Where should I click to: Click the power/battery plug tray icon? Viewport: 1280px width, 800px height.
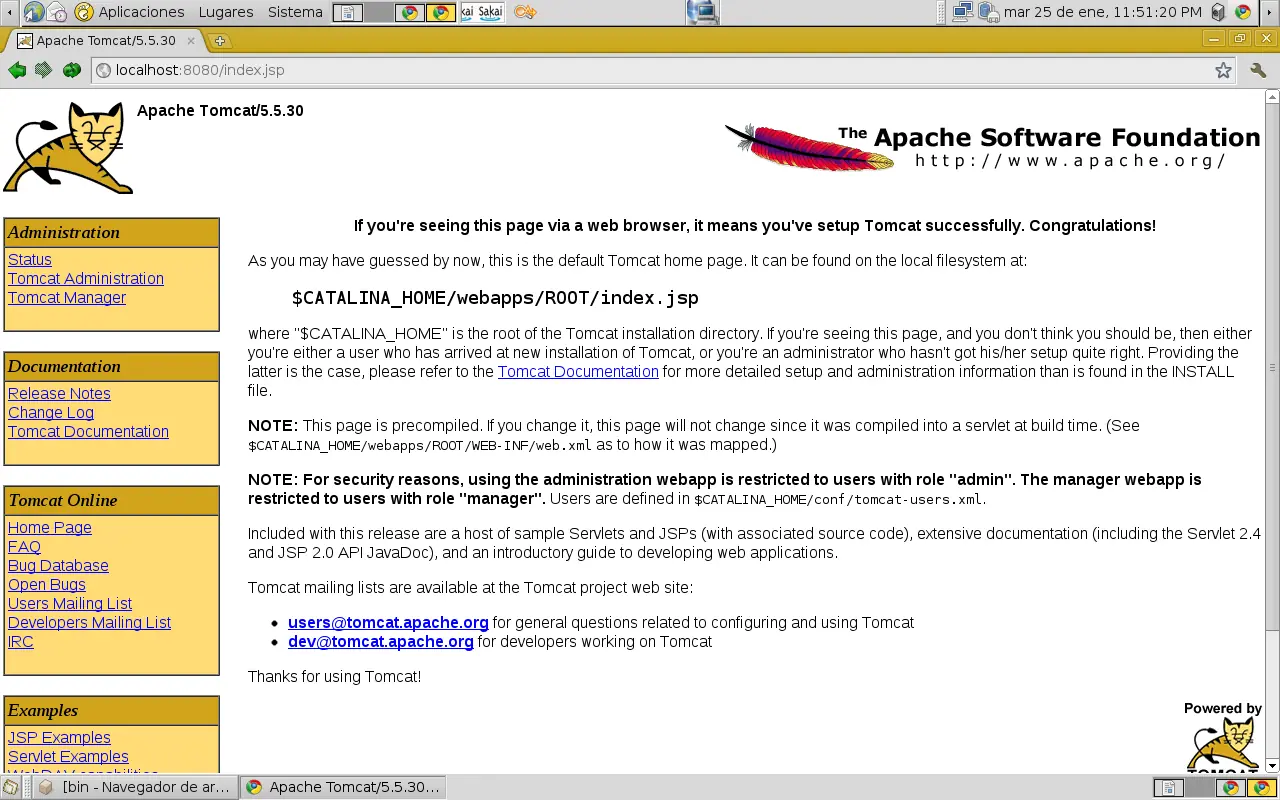coord(988,12)
